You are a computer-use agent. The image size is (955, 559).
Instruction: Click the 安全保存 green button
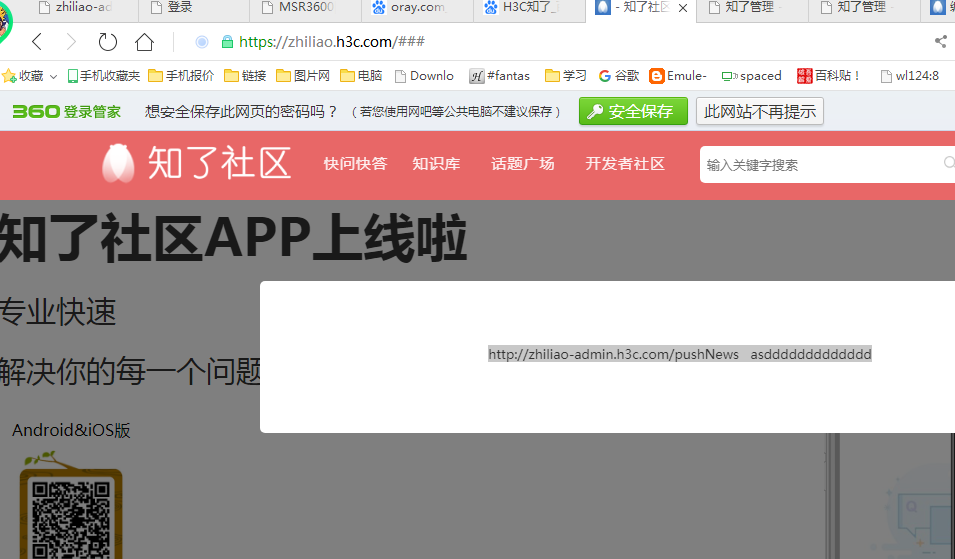[x=633, y=111]
